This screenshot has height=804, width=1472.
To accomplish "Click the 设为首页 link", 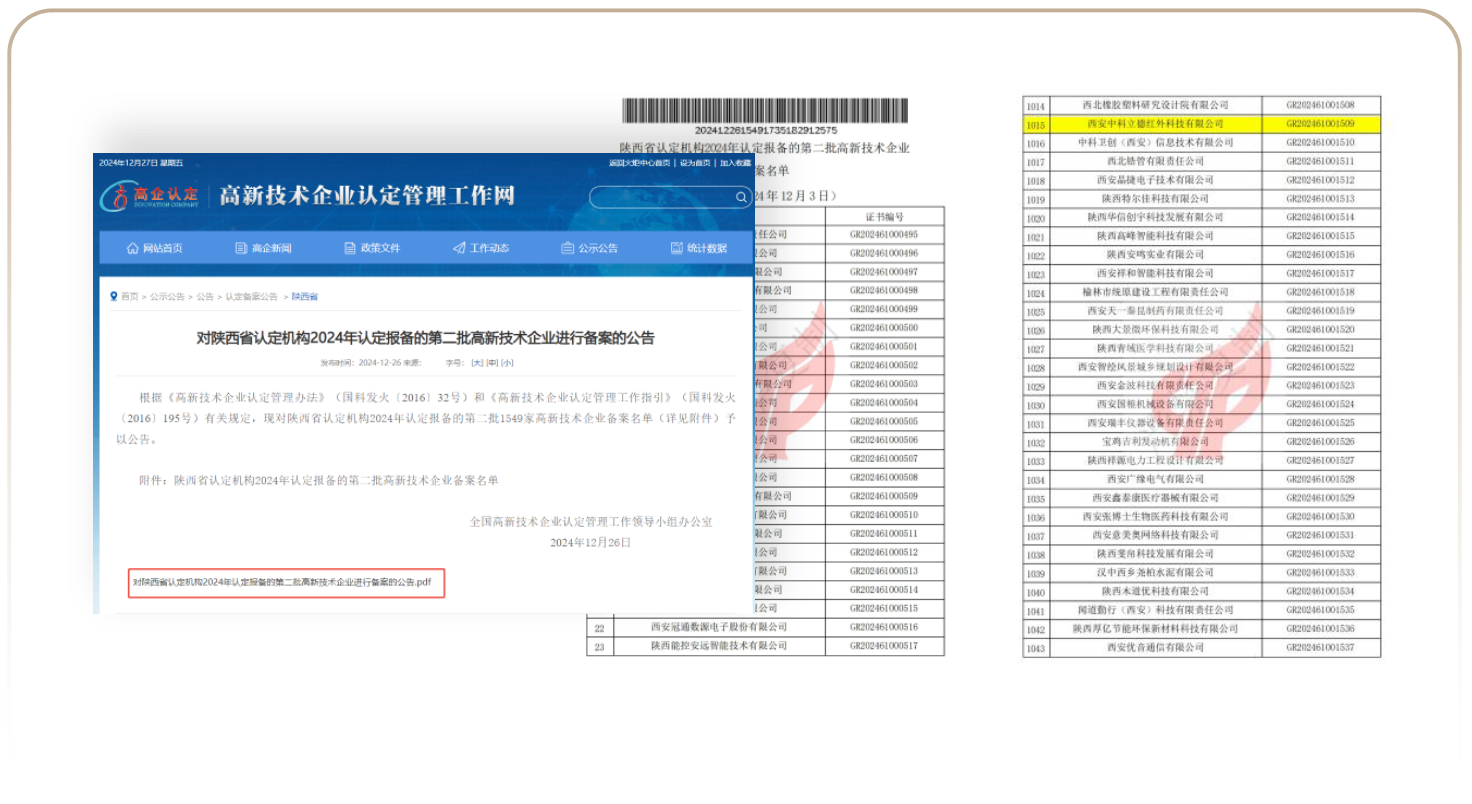I will pyautogui.click(x=695, y=163).
